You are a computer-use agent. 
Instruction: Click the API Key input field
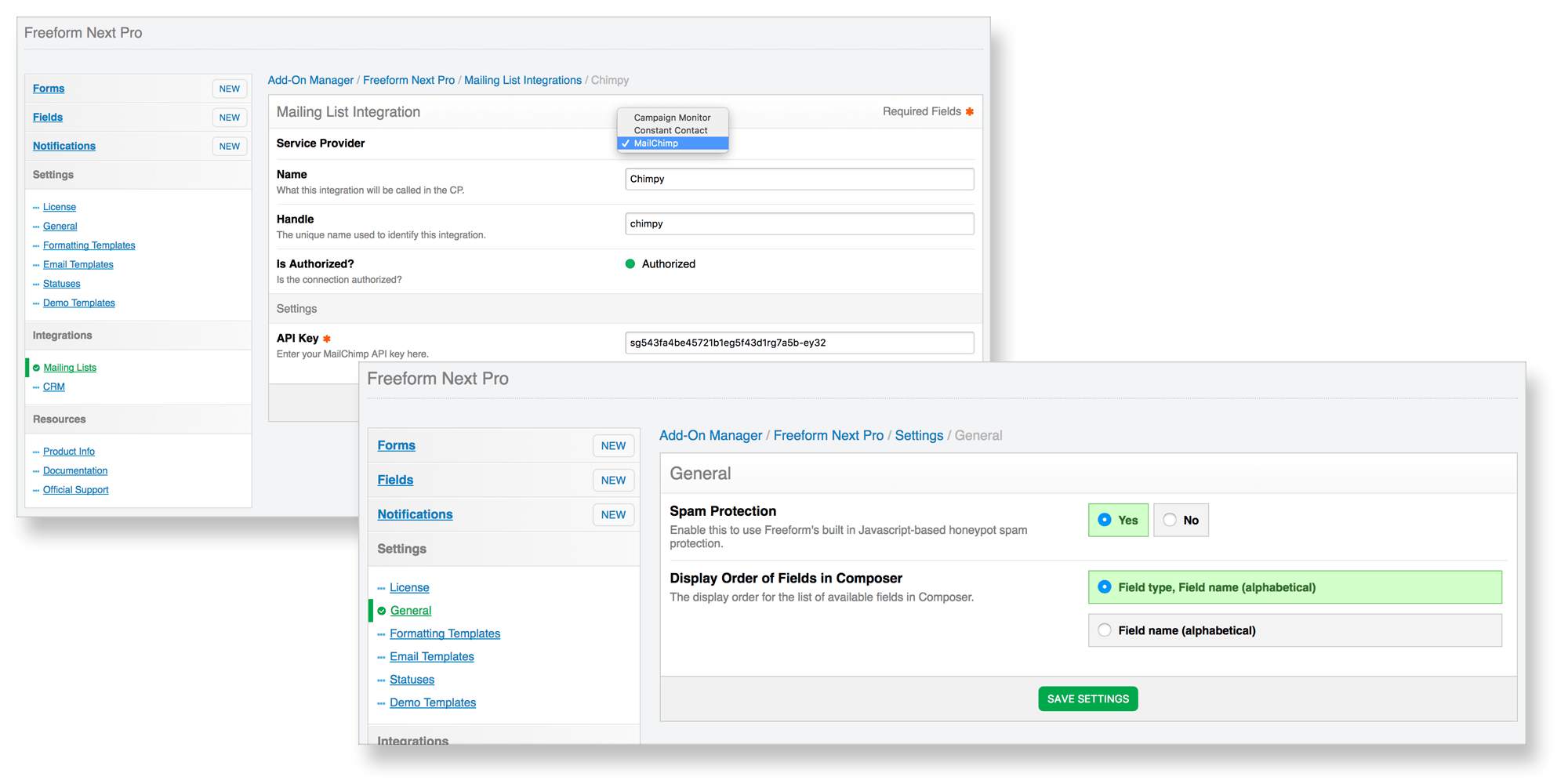coord(799,343)
